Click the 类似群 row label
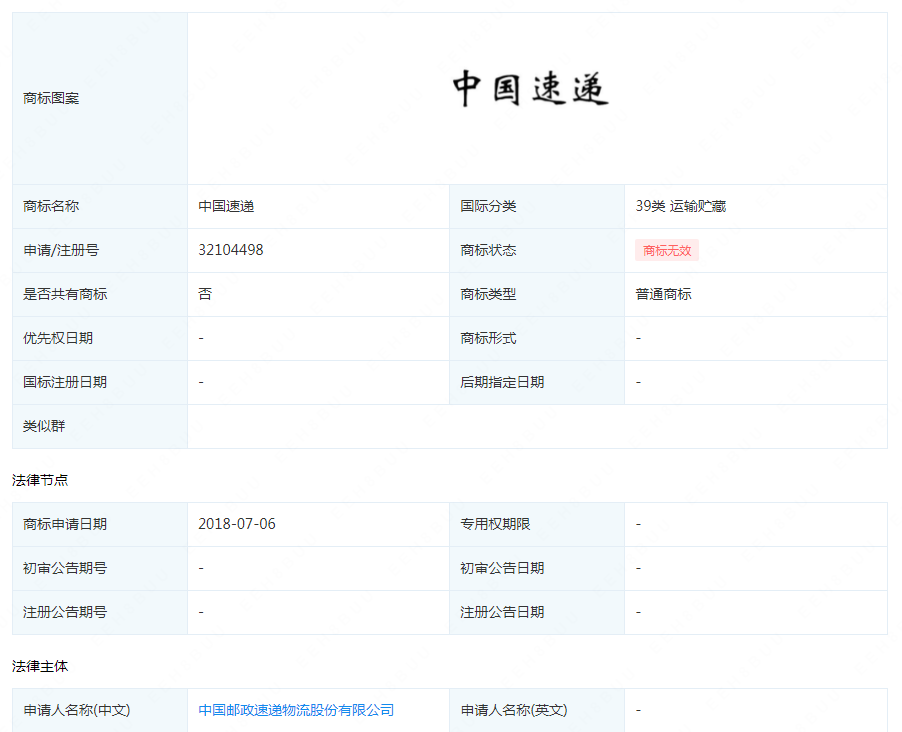 pyautogui.click(x=44, y=426)
